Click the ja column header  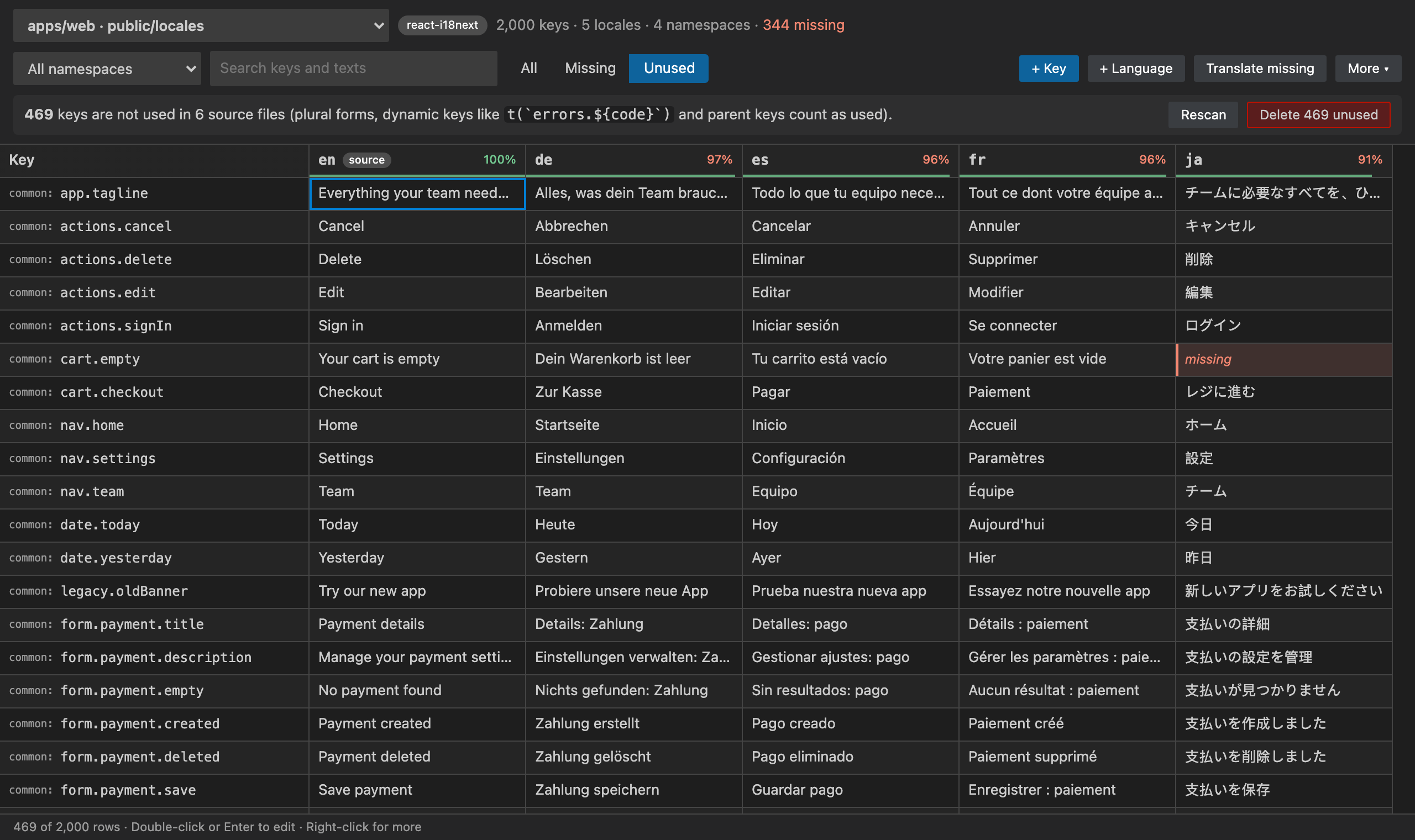[1283, 161]
